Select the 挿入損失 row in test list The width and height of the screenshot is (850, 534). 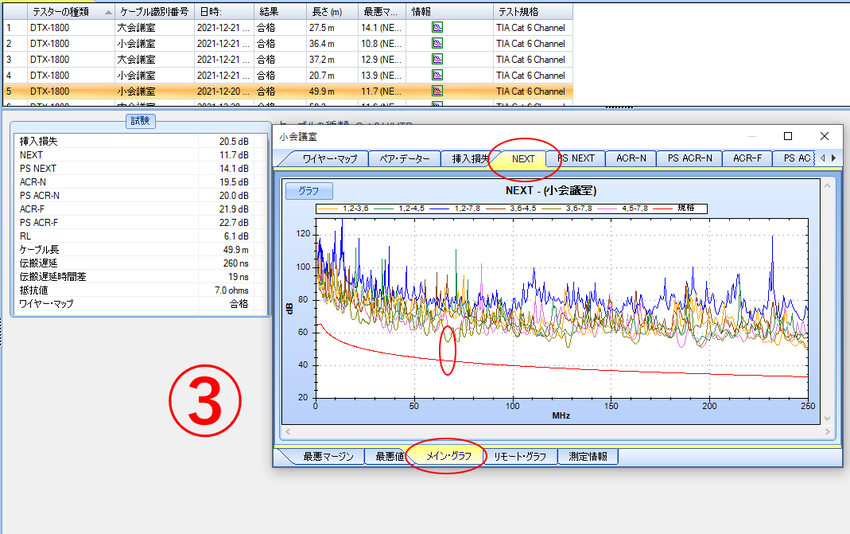click(x=140, y=141)
